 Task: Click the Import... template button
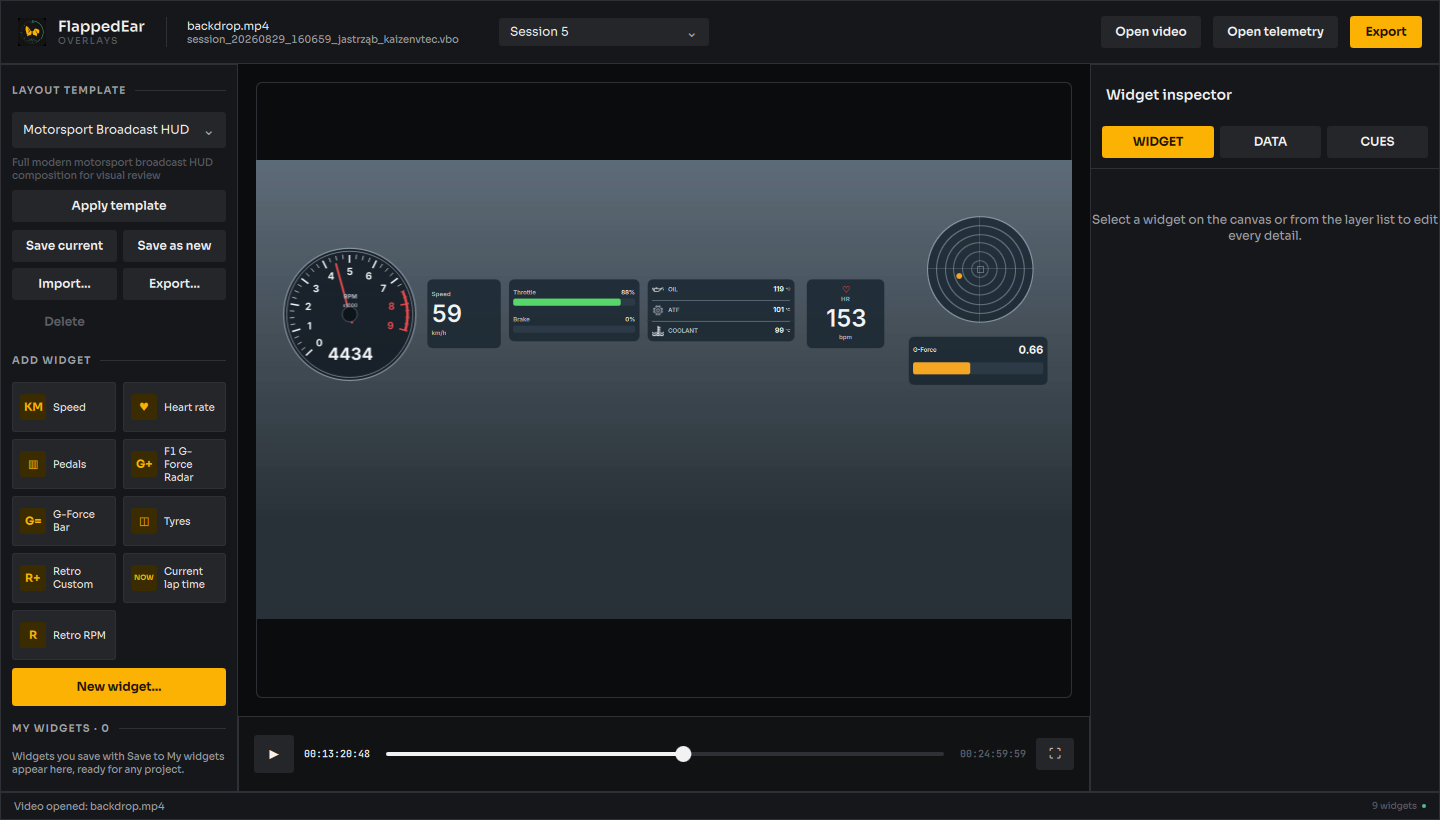64,284
